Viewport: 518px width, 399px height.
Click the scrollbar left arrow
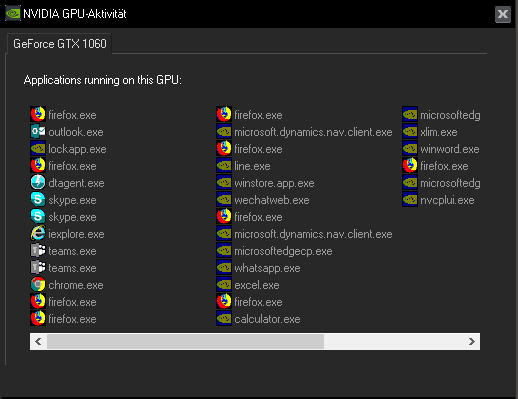[x=38, y=341]
